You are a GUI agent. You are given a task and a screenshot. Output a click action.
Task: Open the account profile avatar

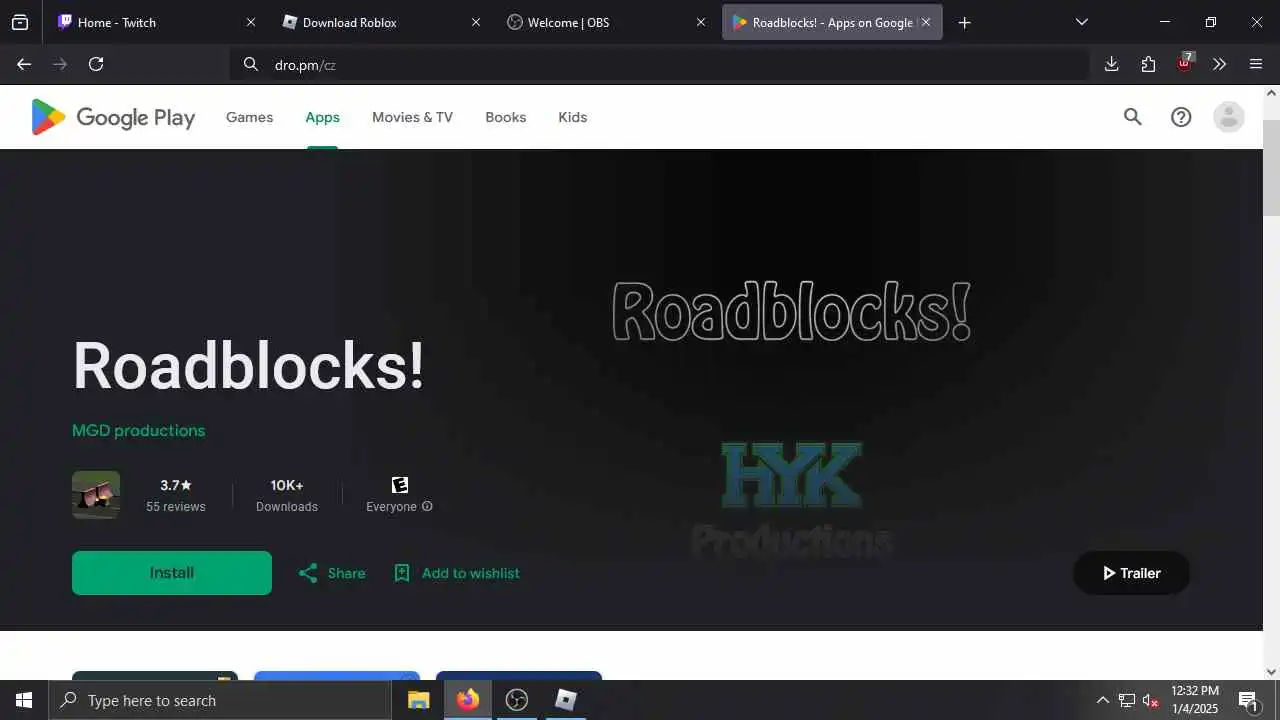[x=1229, y=117]
